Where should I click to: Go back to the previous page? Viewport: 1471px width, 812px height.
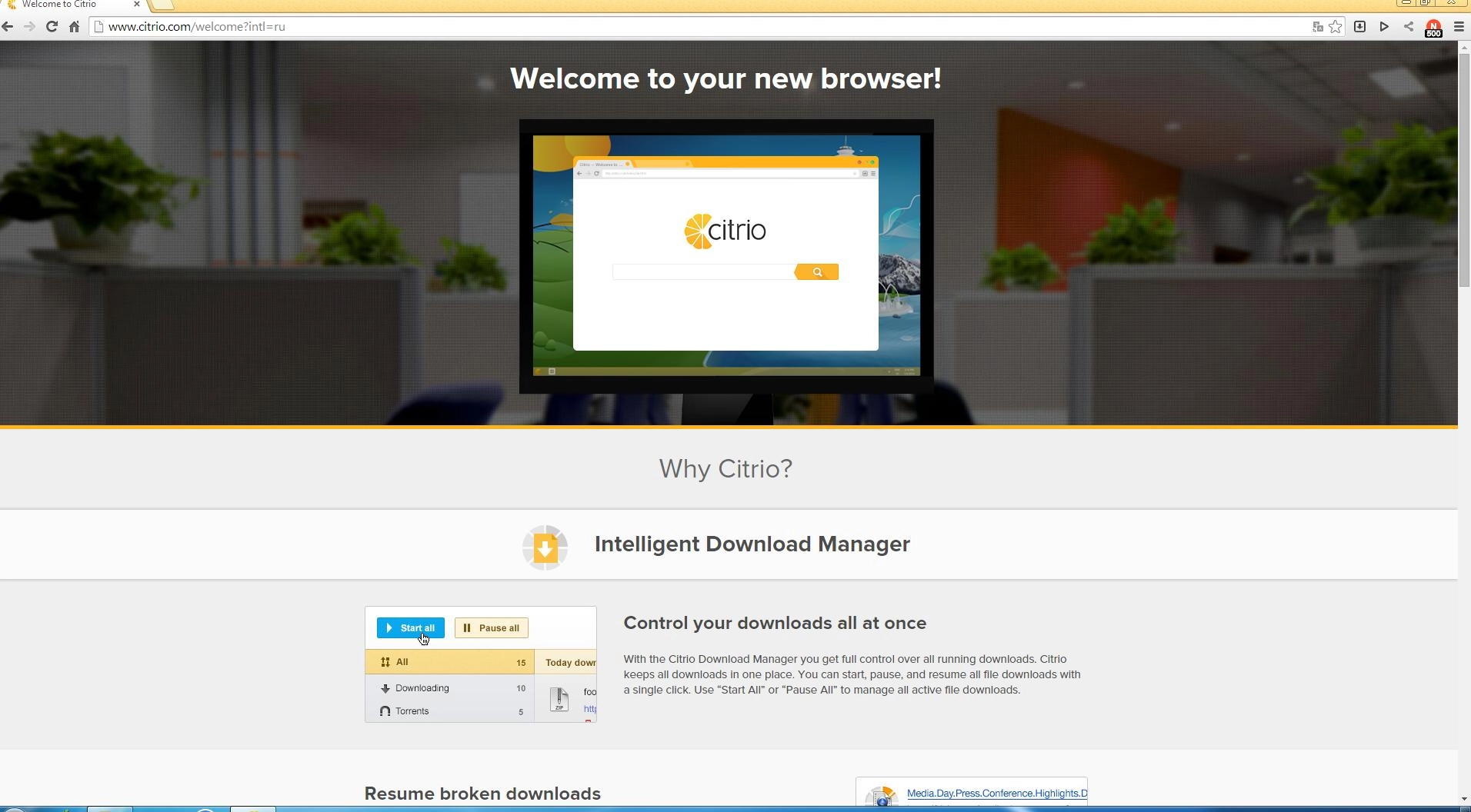tap(8, 27)
